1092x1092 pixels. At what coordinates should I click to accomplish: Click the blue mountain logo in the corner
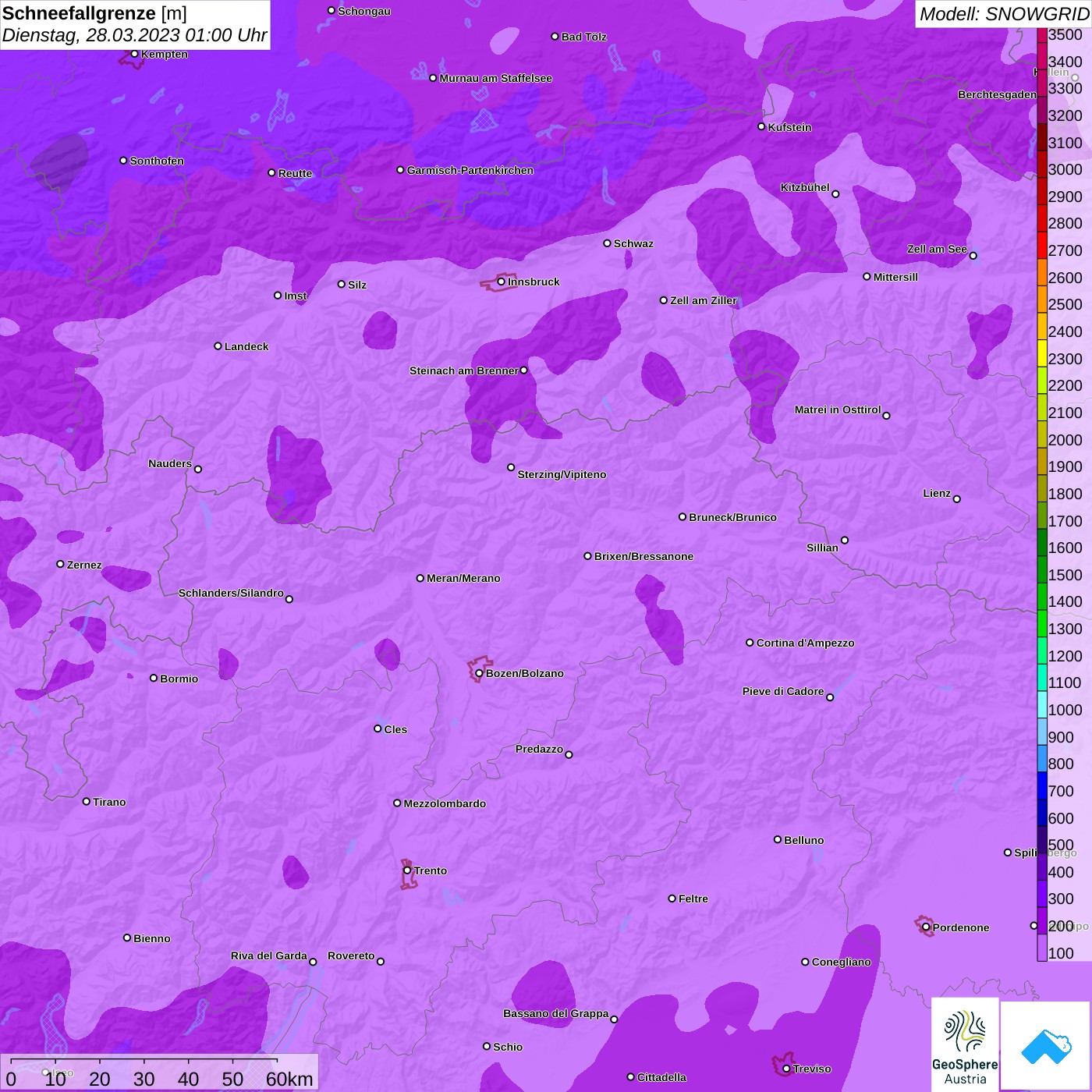1046,1046
